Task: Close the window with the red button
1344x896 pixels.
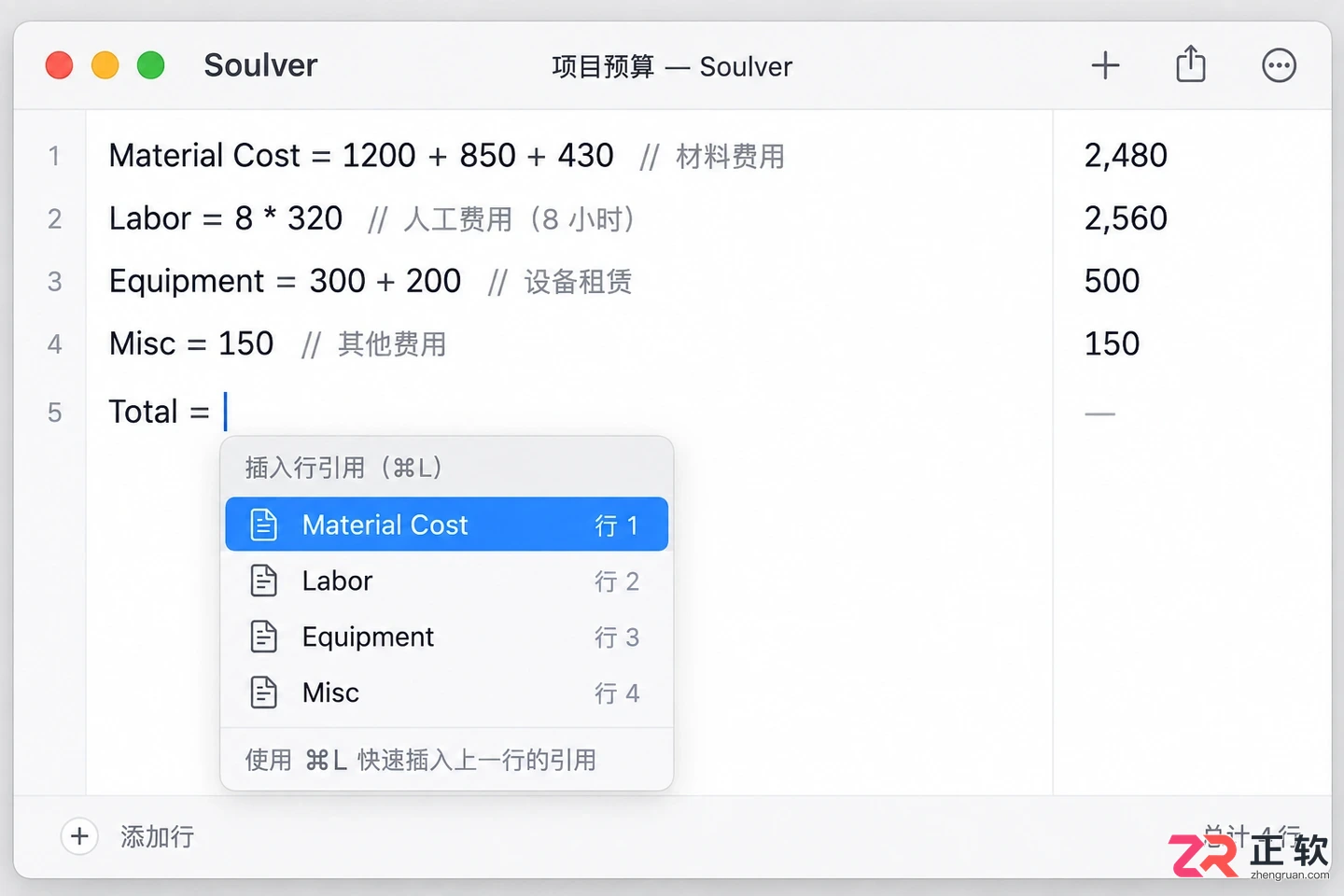Action: 60,65
